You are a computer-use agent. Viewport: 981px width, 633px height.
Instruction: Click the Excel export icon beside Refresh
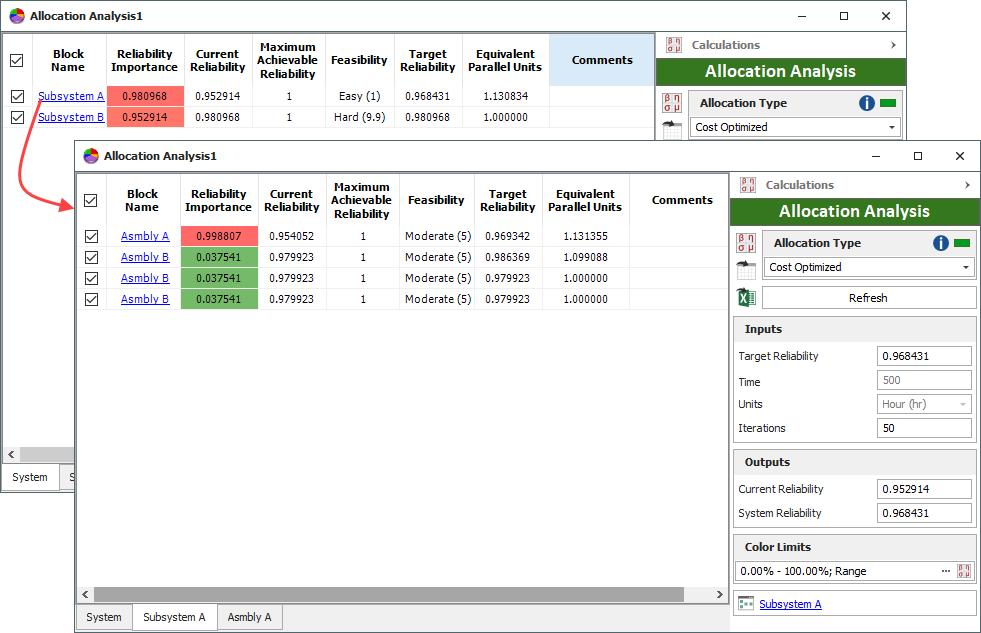coord(745,297)
